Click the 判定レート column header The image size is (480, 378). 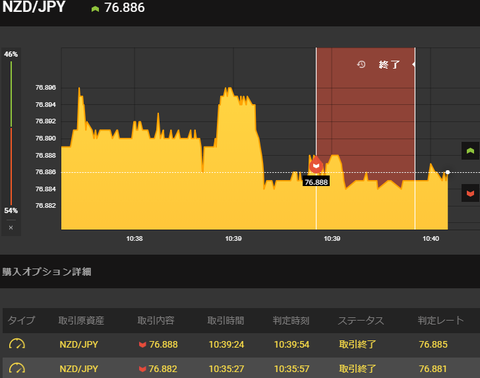441,320
